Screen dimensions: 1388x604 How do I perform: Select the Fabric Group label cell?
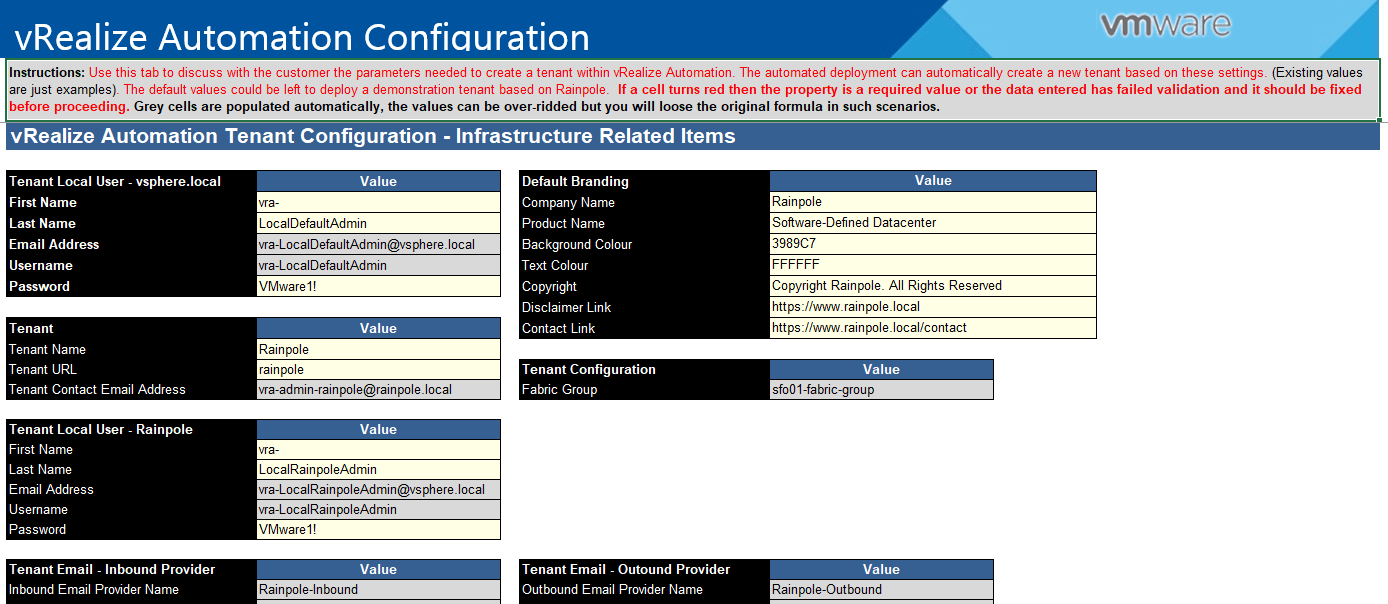645,390
